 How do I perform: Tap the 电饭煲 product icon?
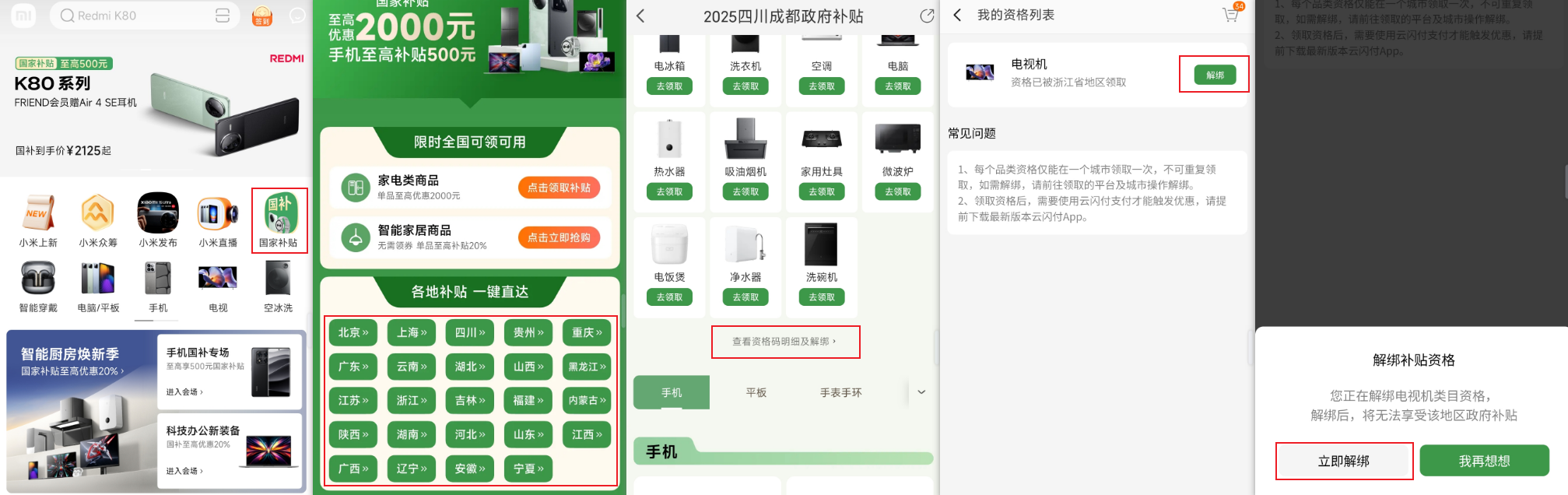[x=669, y=244]
